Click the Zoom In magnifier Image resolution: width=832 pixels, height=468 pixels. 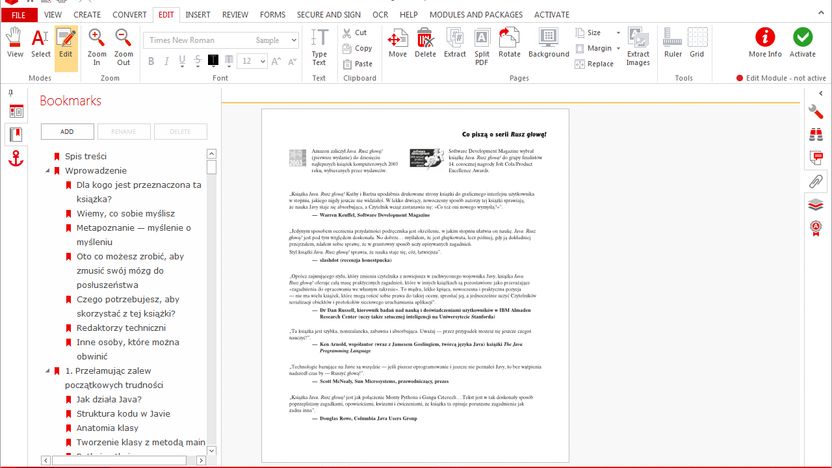pyautogui.click(x=97, y=47)
